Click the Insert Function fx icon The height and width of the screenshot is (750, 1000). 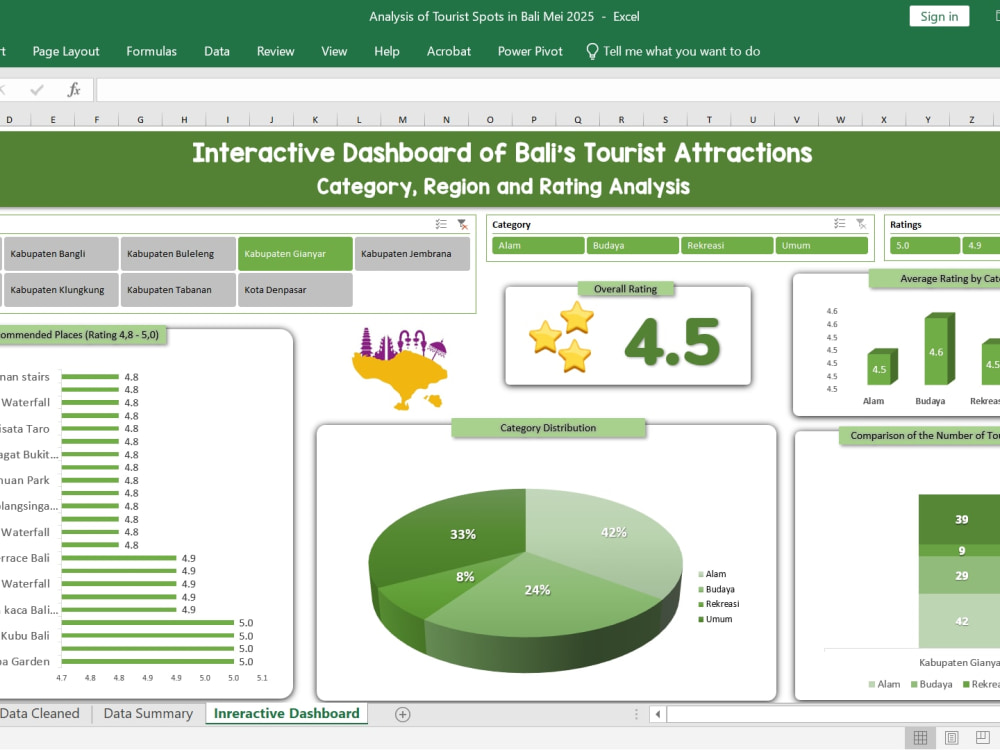[x=74, y=90]
